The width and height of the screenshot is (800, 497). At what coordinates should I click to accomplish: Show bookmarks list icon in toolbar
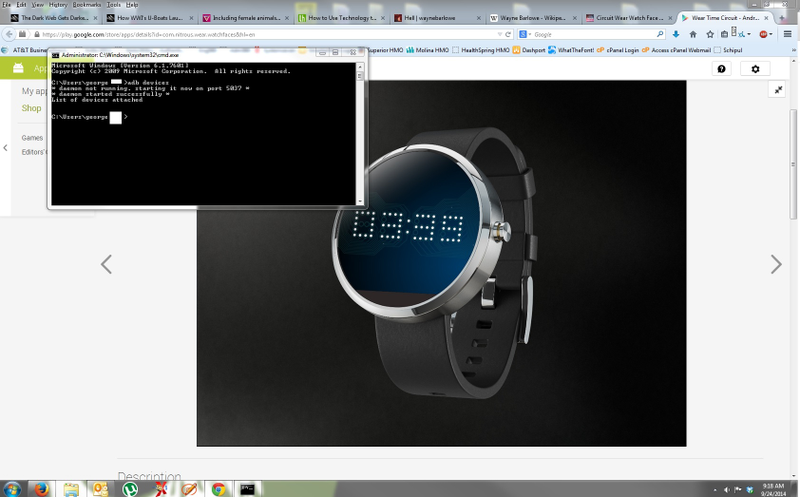pyautogui.click(x=724, y=34)
